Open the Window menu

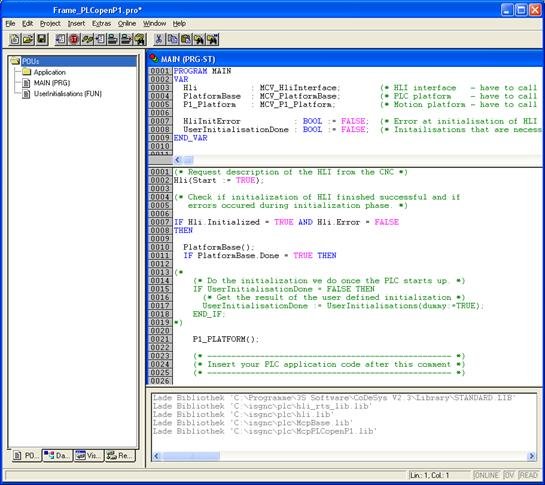point(155,23)
